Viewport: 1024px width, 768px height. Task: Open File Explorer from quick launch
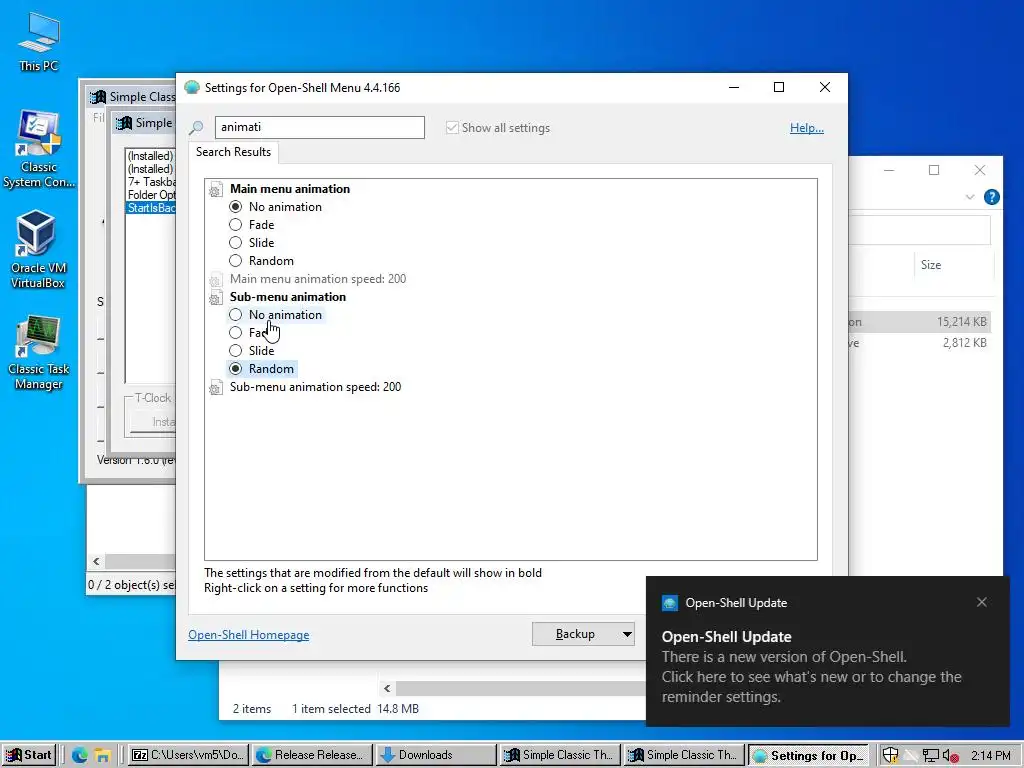[x=102, y=755]
